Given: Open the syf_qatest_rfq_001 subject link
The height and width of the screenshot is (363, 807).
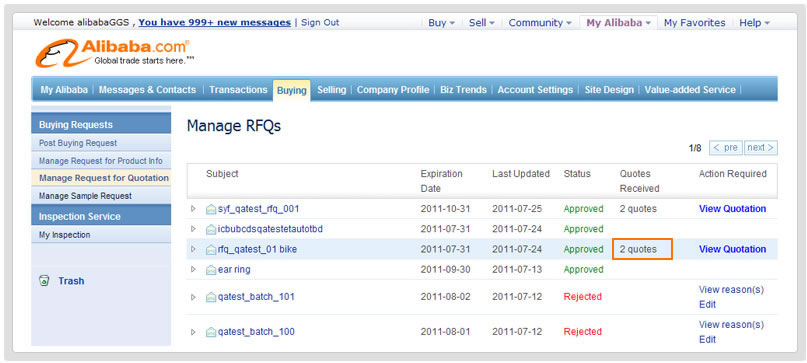Looking at the screenshot, I should [x=258, y=209].
